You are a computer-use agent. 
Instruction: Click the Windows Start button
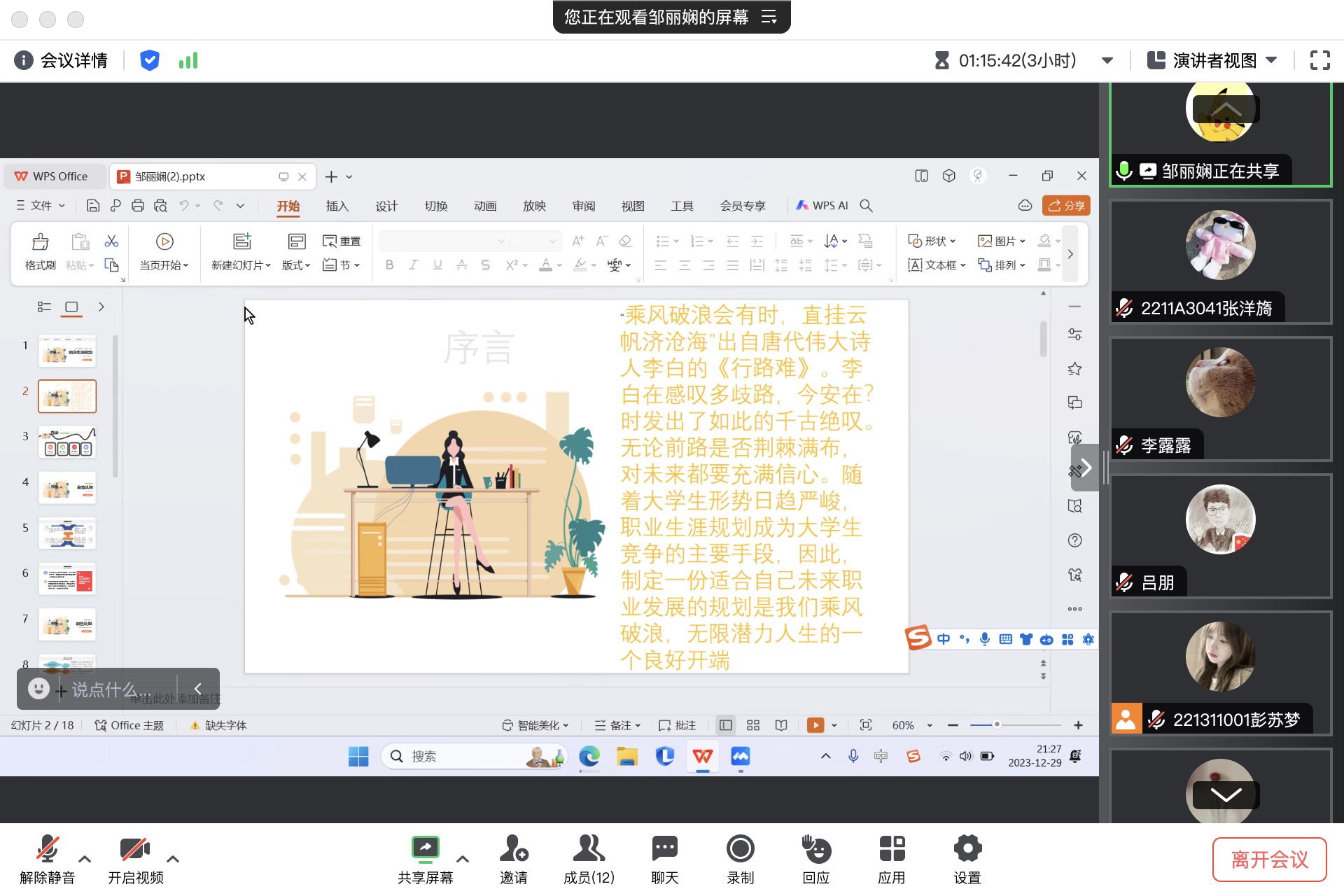tap(358, 757)
